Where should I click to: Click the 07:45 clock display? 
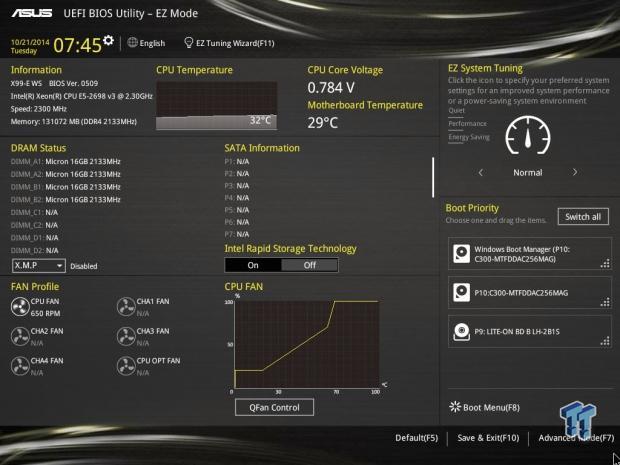(78, 45)
